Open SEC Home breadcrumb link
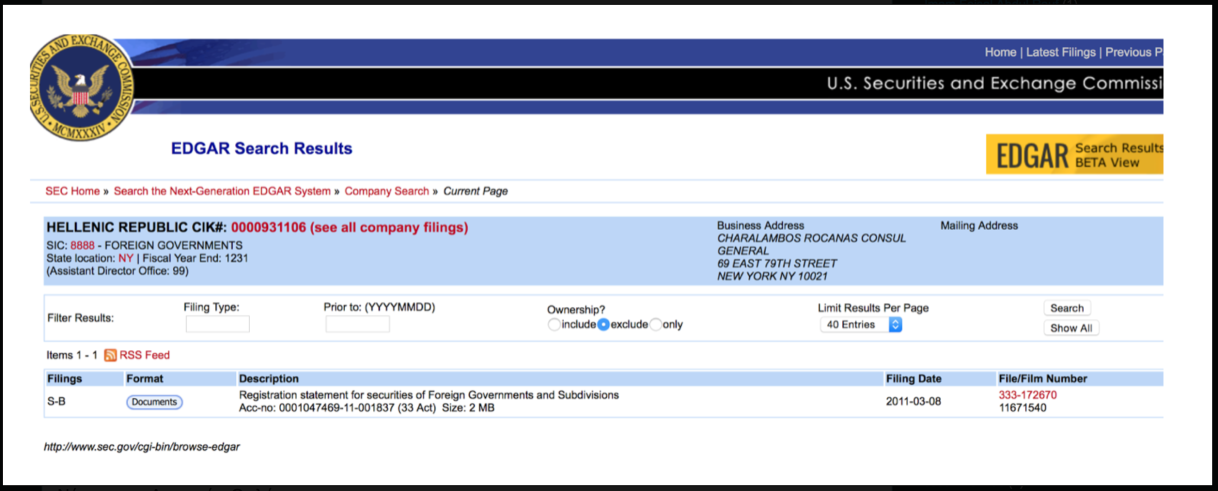The height and width of the screenshot is (491, 1218). tap(72, 191)
